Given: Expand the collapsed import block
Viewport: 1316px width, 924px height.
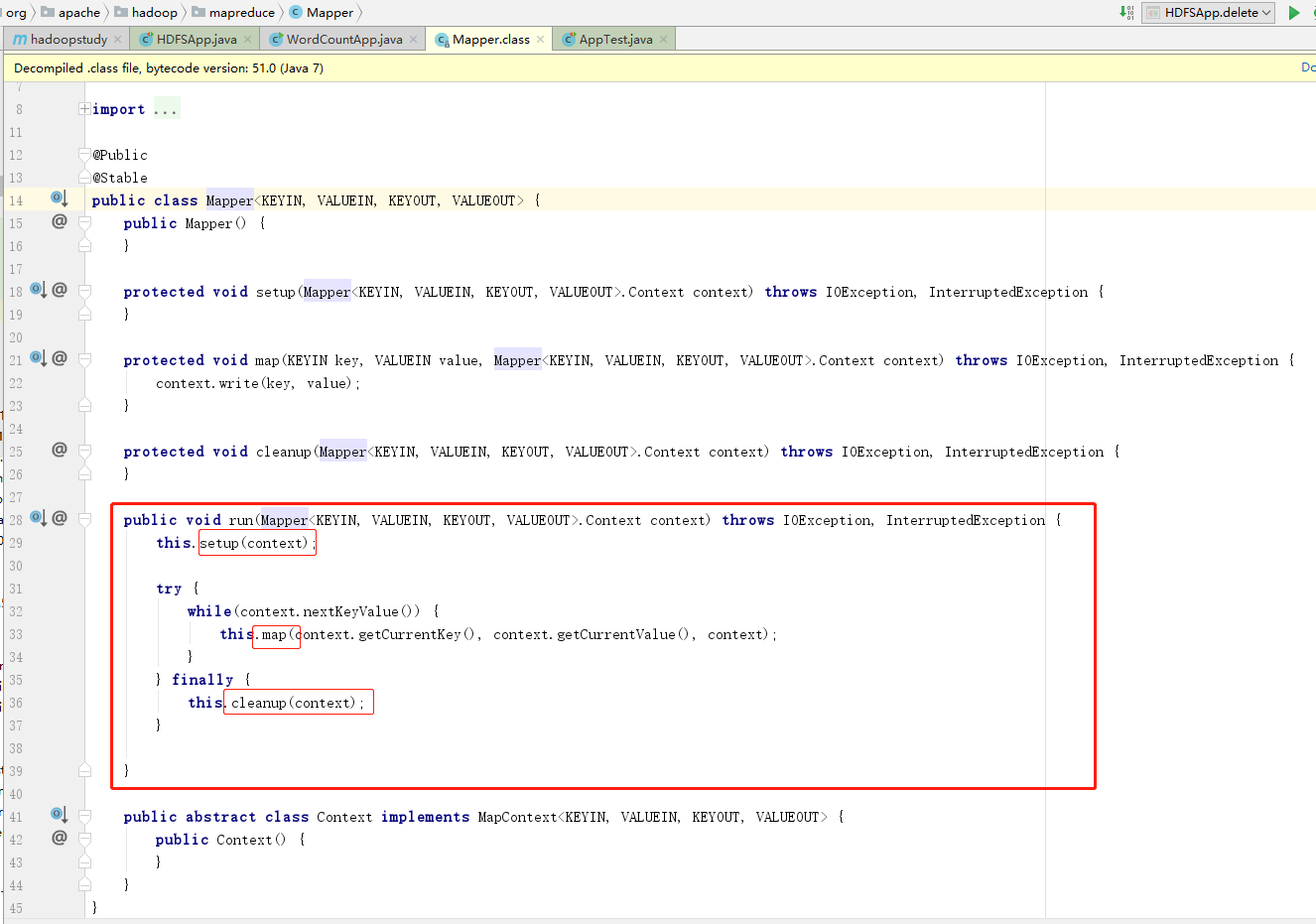Looking at the screenshot, I should click(84, 109).
